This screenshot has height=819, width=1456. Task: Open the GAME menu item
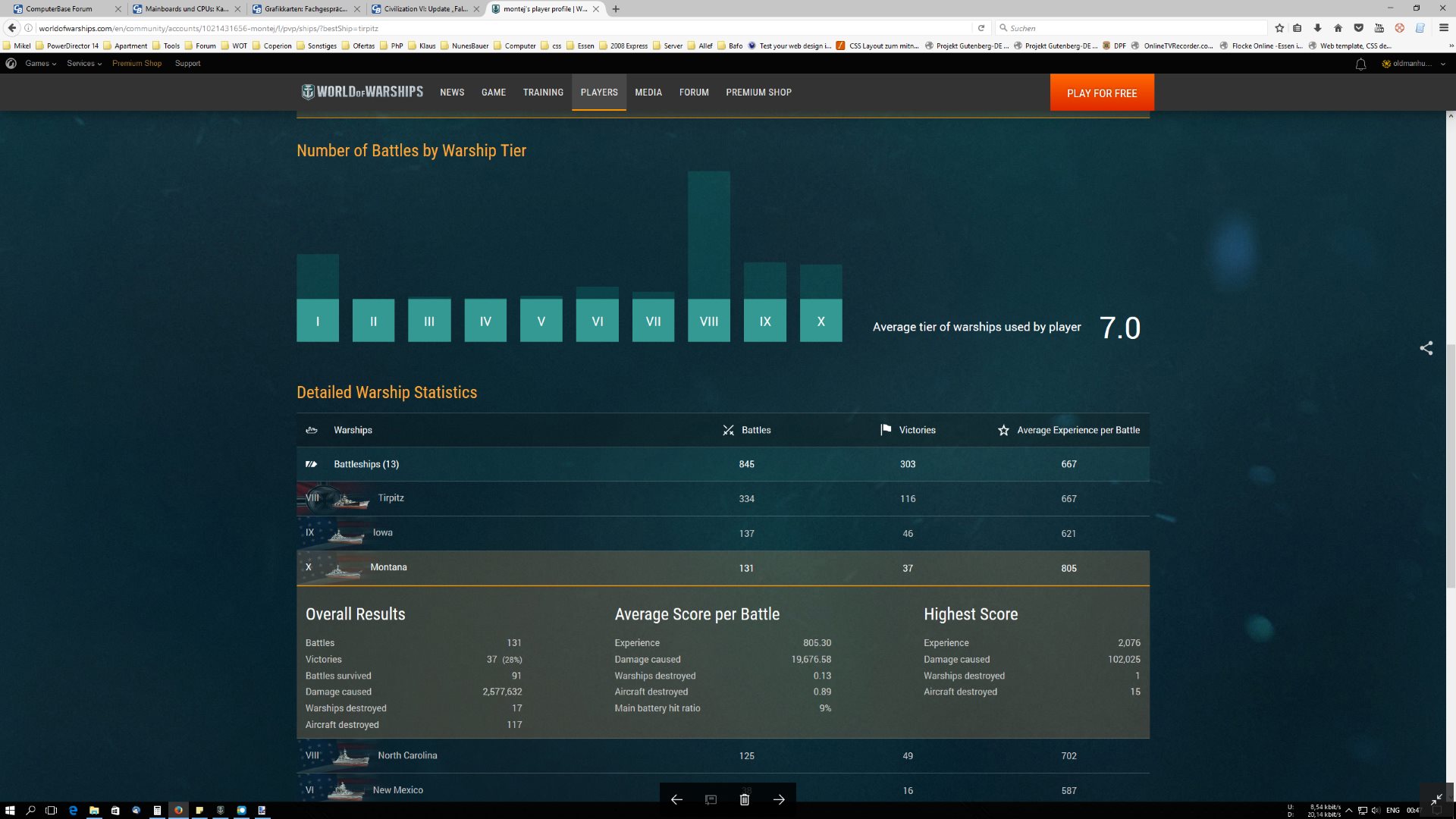pos(494,93)
